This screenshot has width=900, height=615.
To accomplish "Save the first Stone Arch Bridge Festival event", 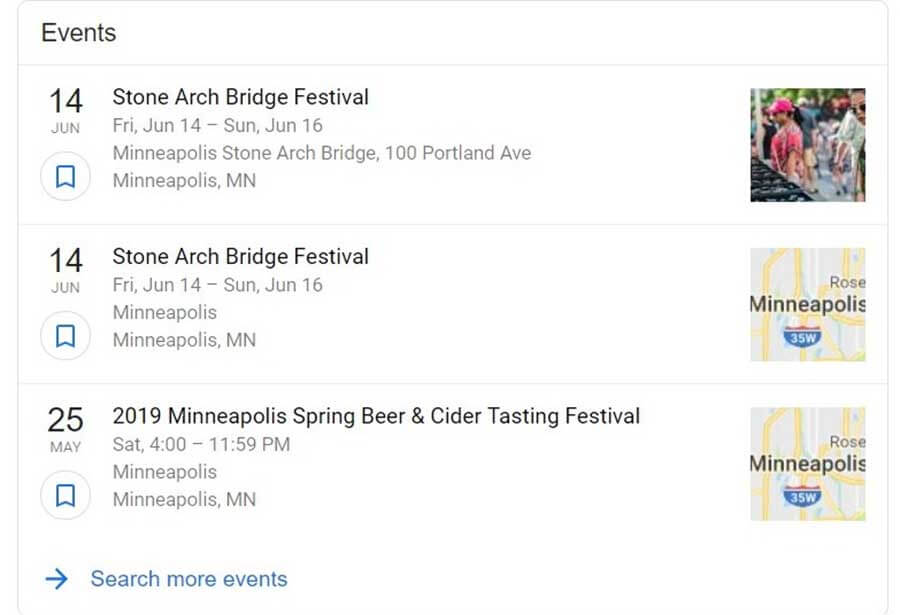I will pyautogui.click(x=65, y=176).
